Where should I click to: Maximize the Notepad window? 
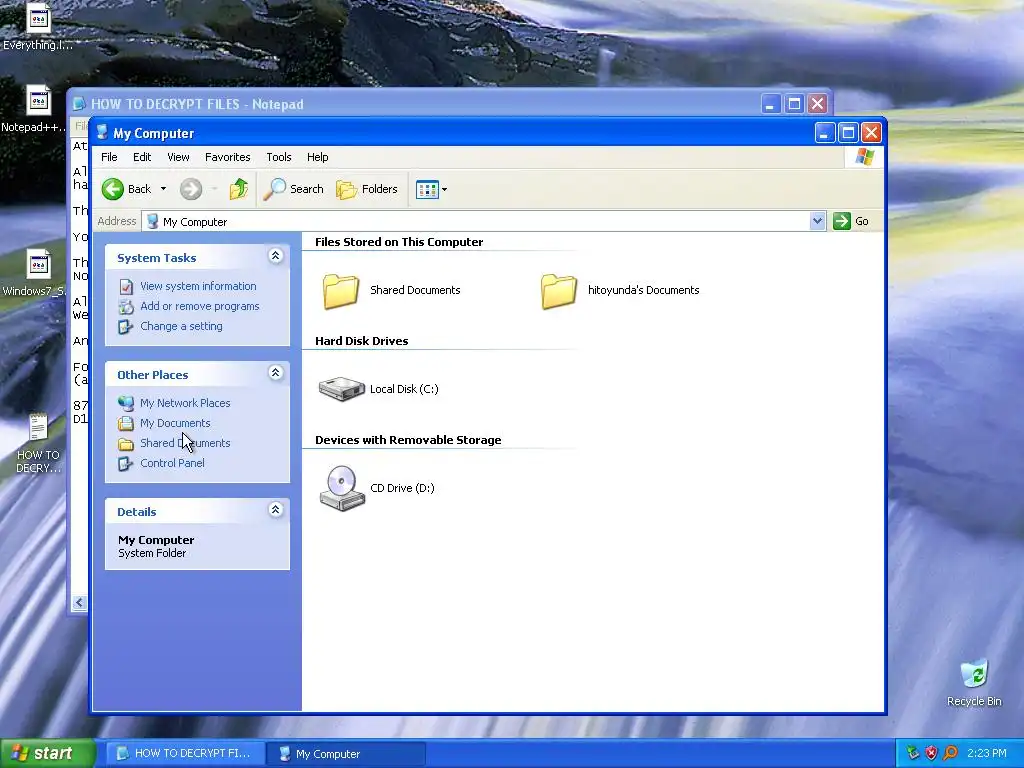[x=794, y=104]
